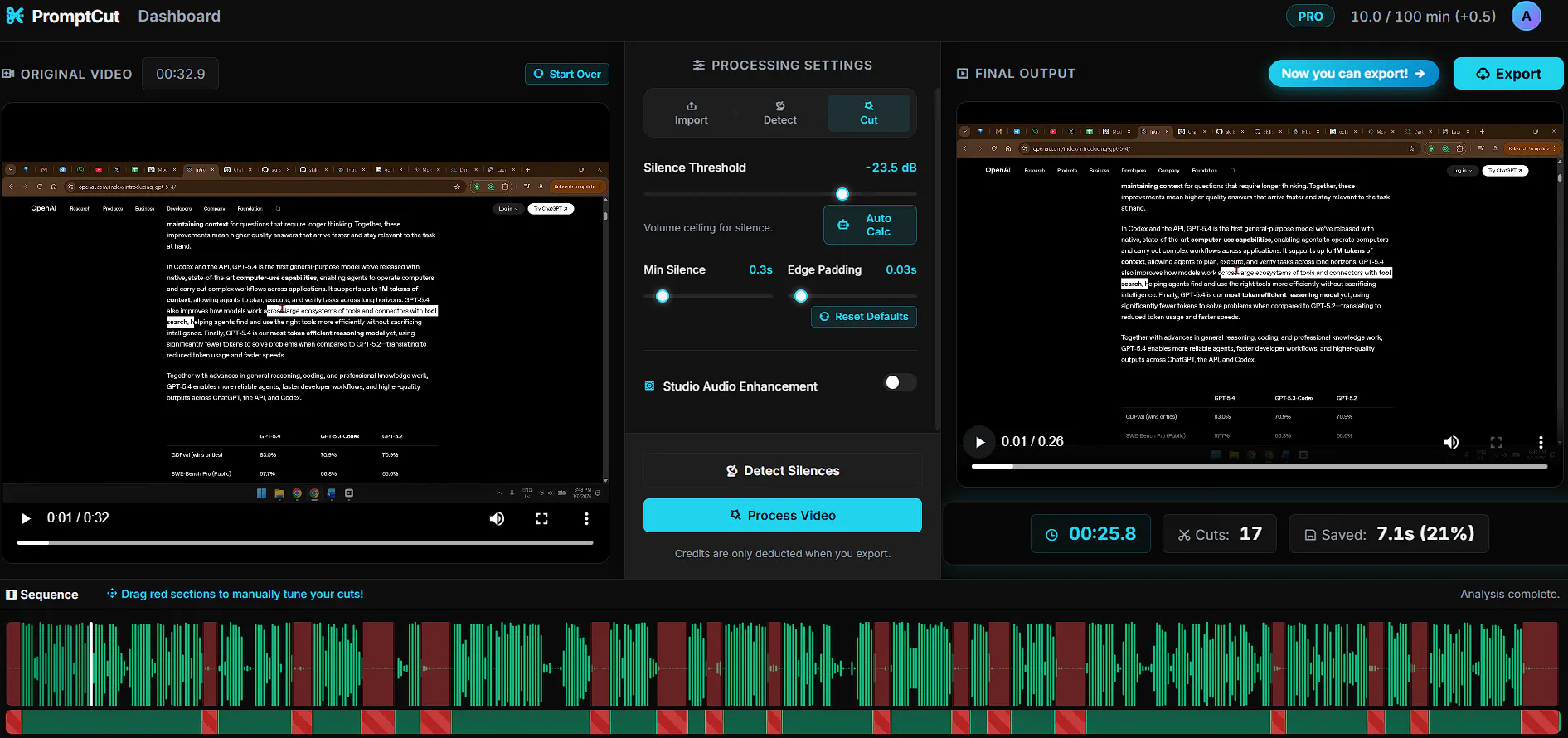The image size is (1568, 738).
Task: Click the Auto Calc button
Action: (x=870, y=225)
